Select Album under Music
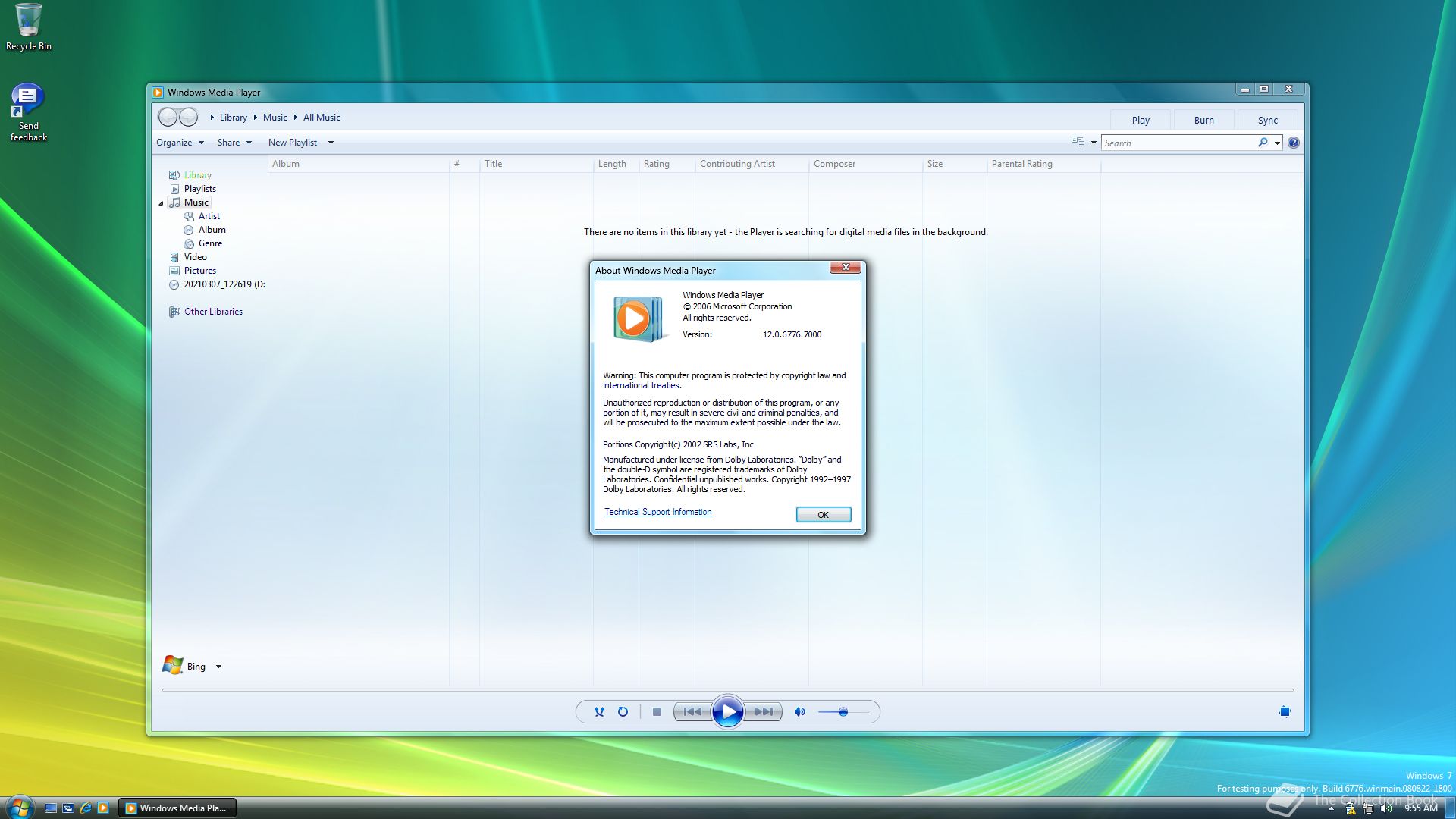The width and height of the screenshot is (1456, 819). [x=205, y=230]
